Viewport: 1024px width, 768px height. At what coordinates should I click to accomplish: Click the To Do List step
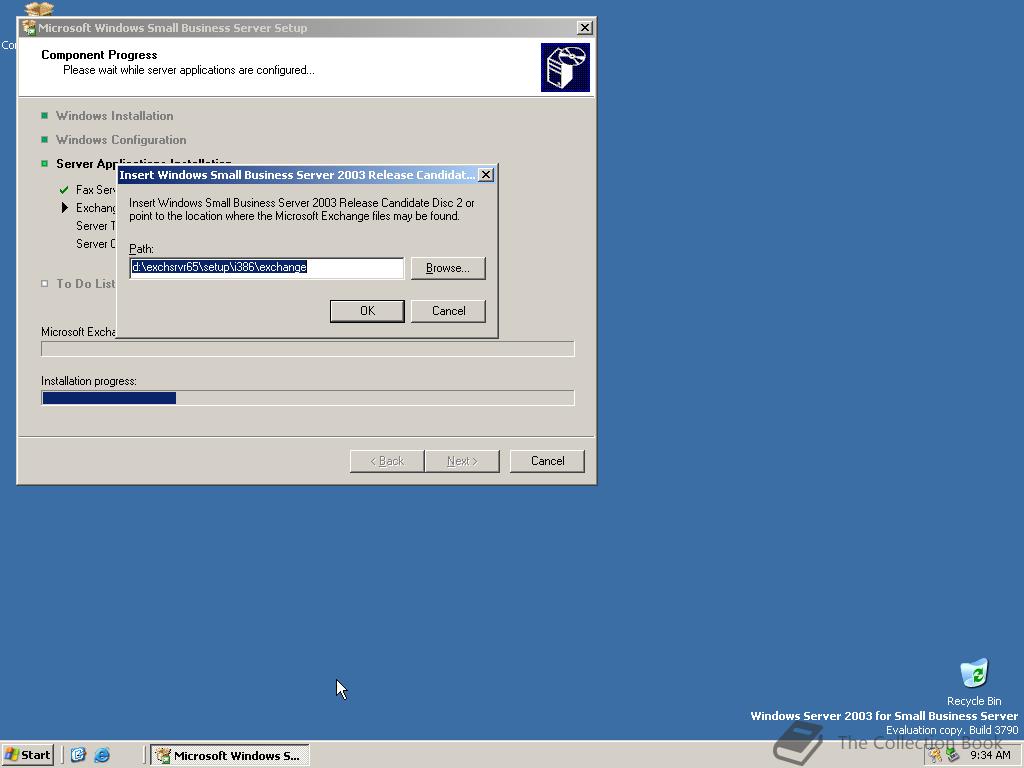click(x=86, y=283)
